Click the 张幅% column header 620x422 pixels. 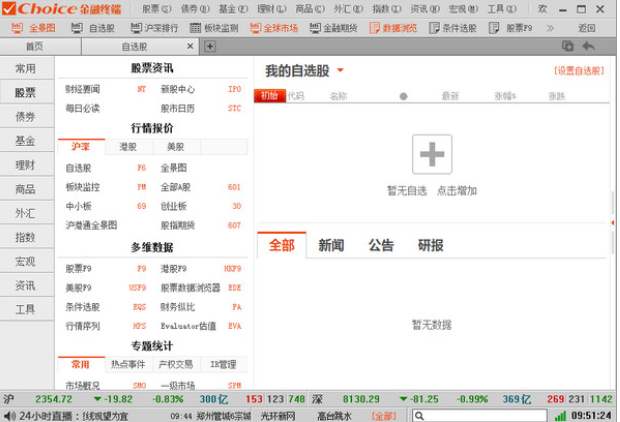(505, 96)
